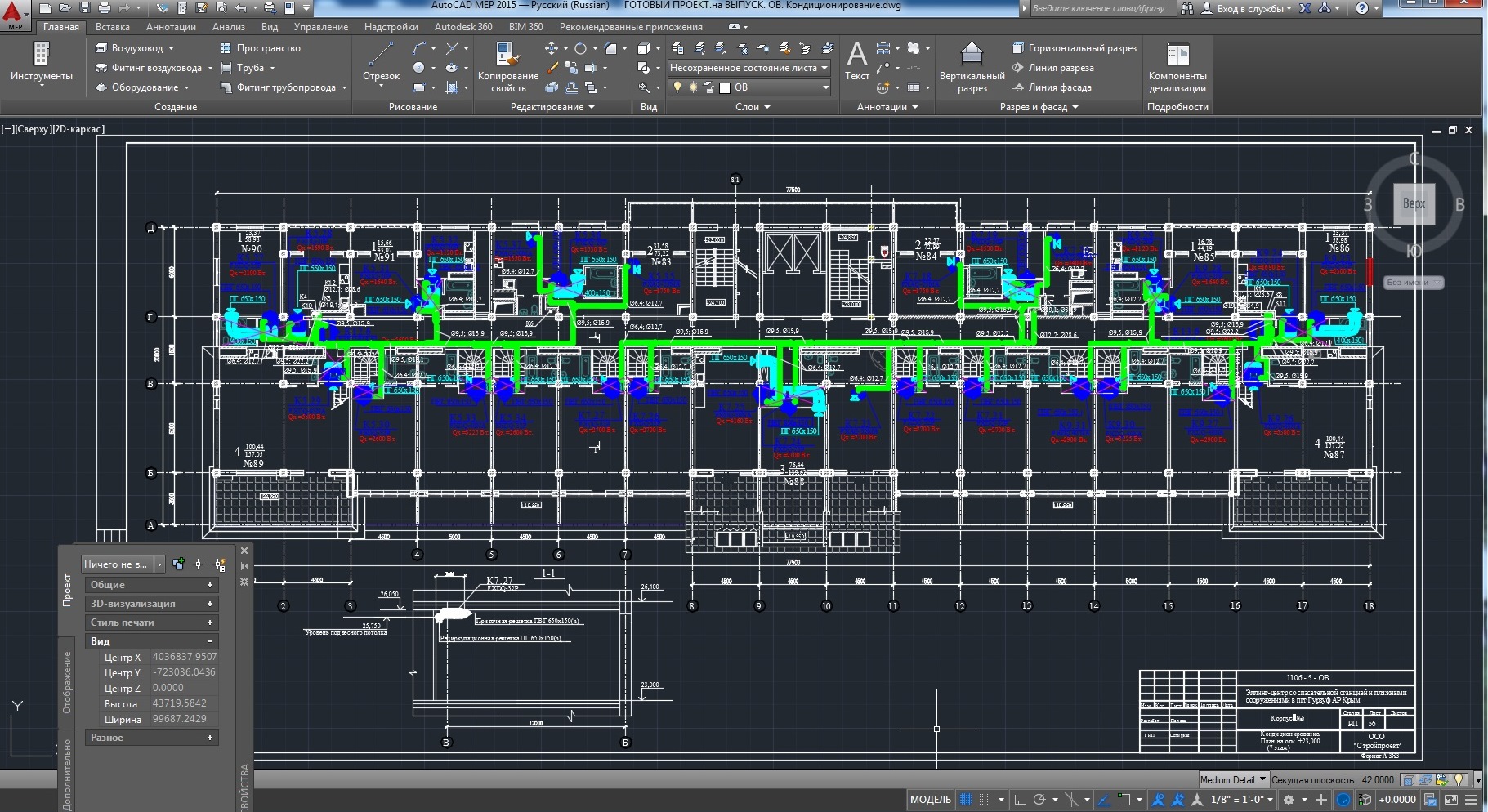Viewport: 1488px width, 812px height.
Task: Click the viewport label [Сверху] view control
Action: coord(34,129)
